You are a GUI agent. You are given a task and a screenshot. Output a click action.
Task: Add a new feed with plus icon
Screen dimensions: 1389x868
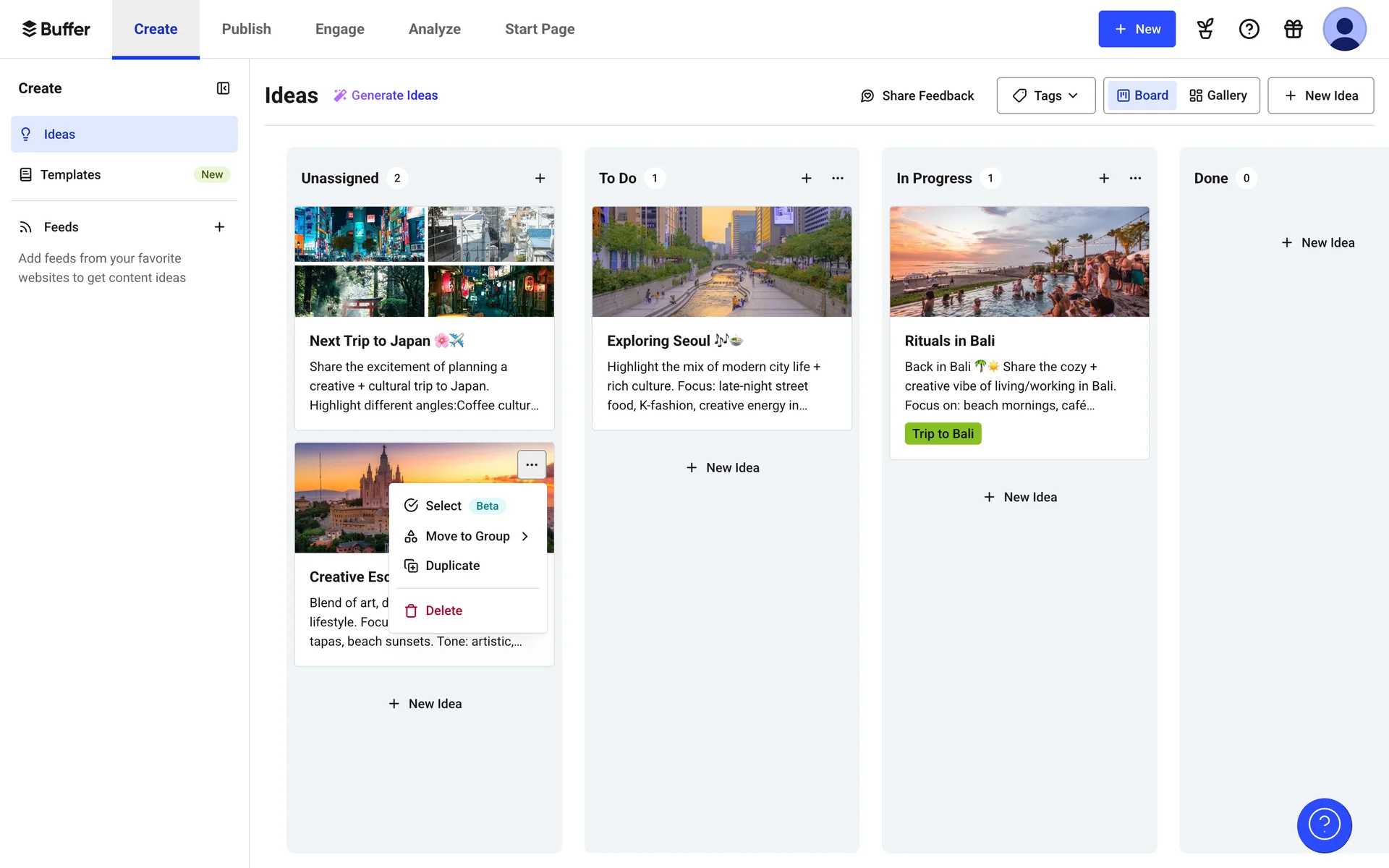point(219,227)
